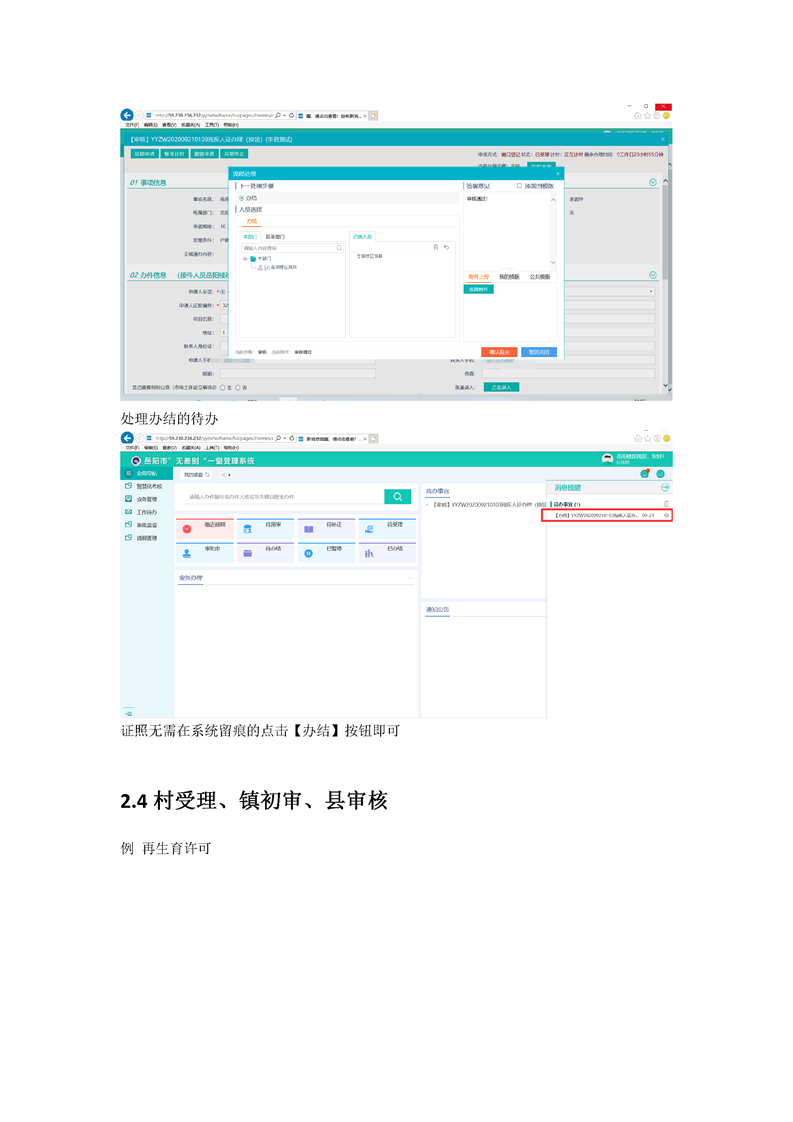Close the 流程处理 dialog
Screen dimensions: 793x1122
click(x=558, y=173)
